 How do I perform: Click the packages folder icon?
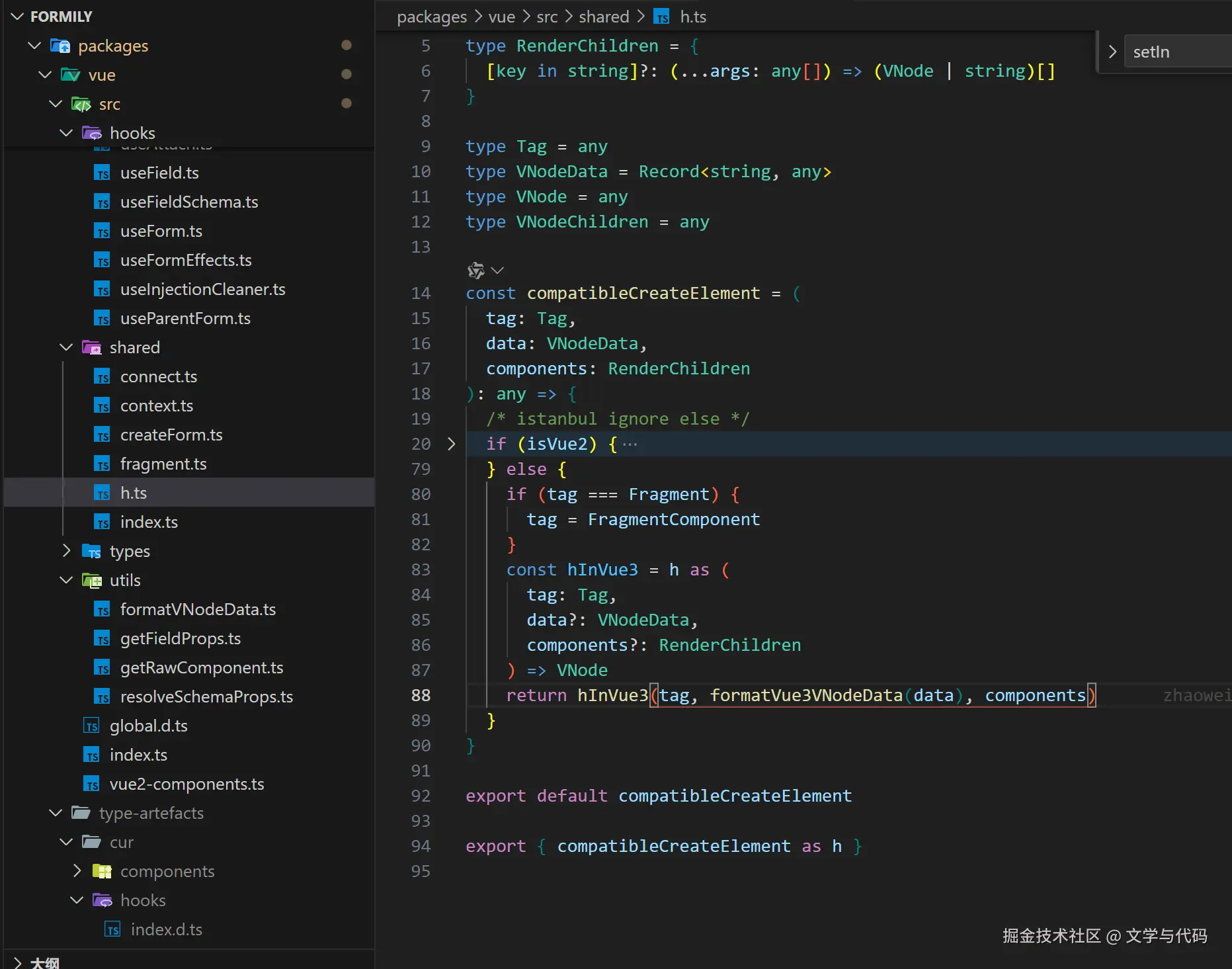60,46
